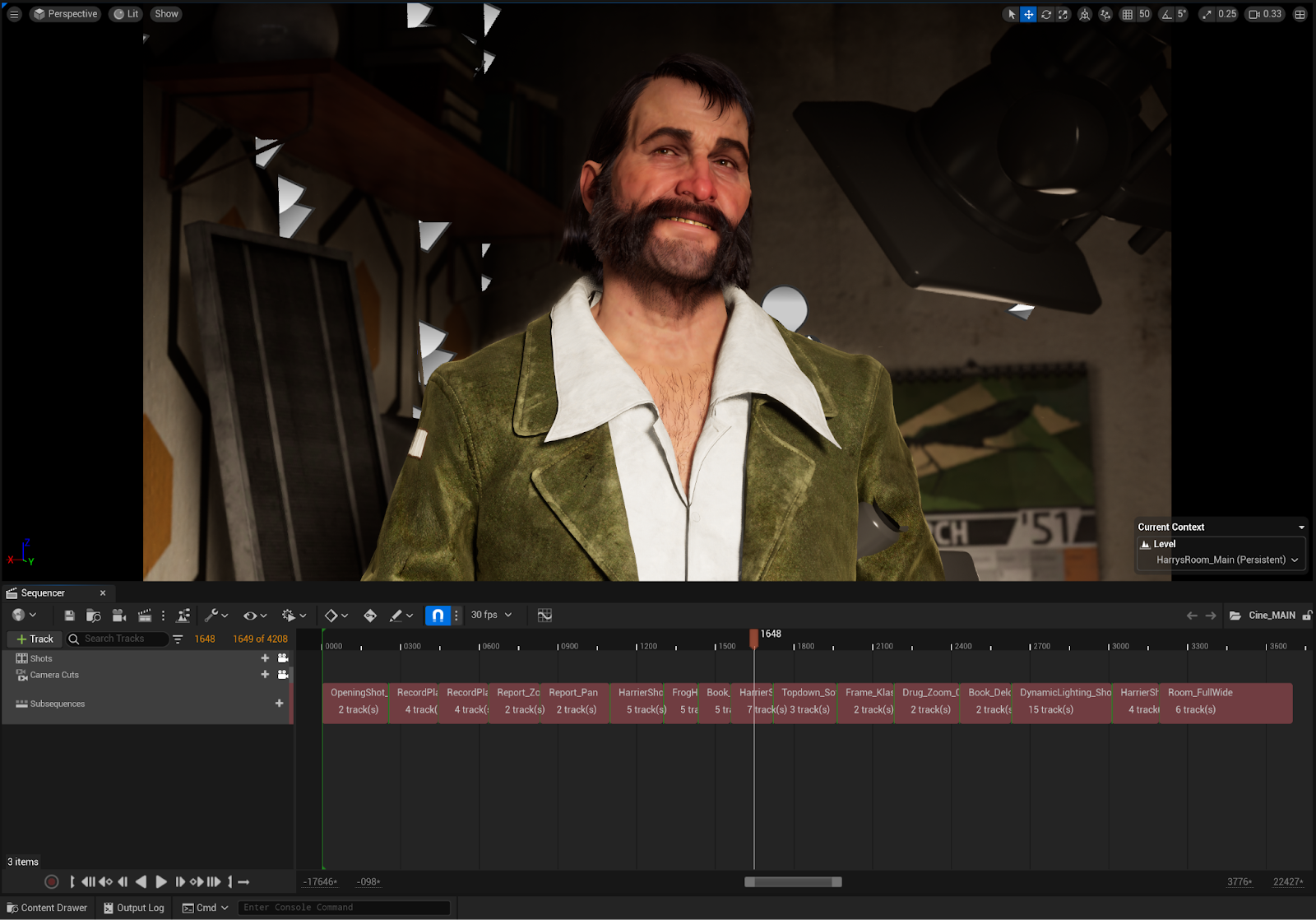The image size is (1316, 920).
Task: Toggle viewport grid snapping icon
Action: 1128,14
